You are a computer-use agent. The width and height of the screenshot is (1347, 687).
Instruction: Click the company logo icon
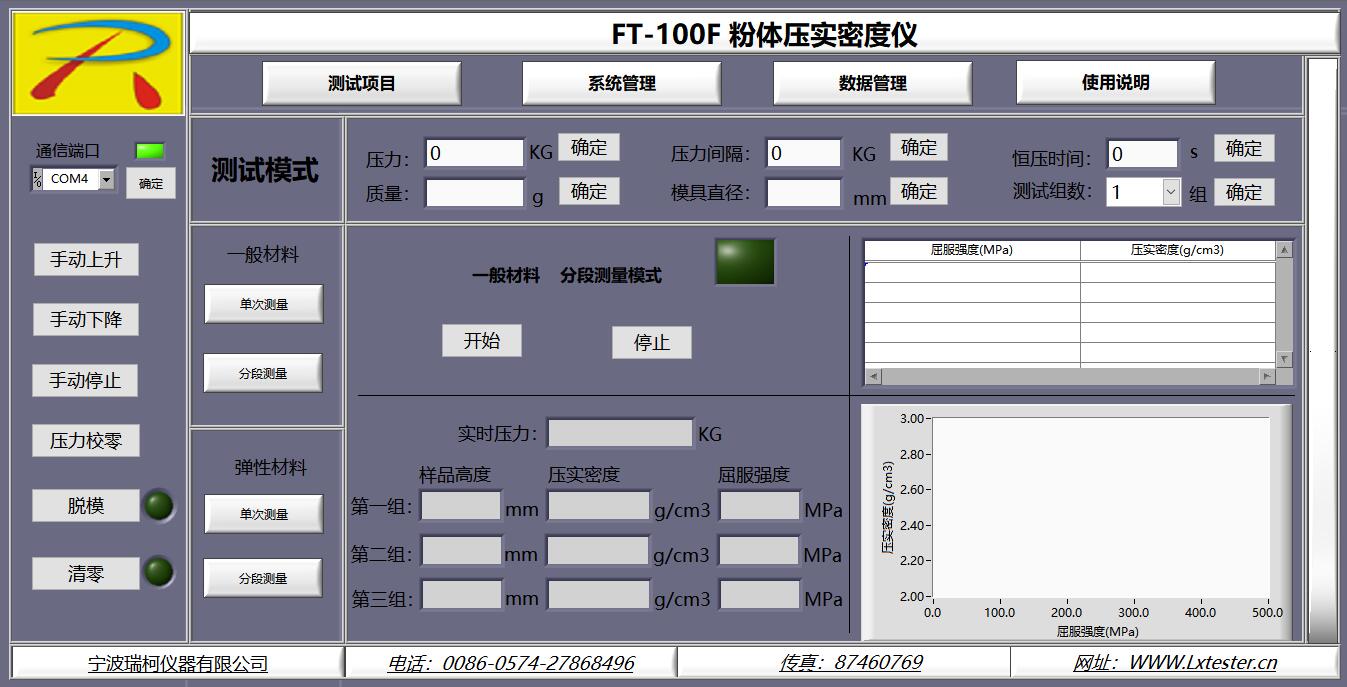pos(98,64)
